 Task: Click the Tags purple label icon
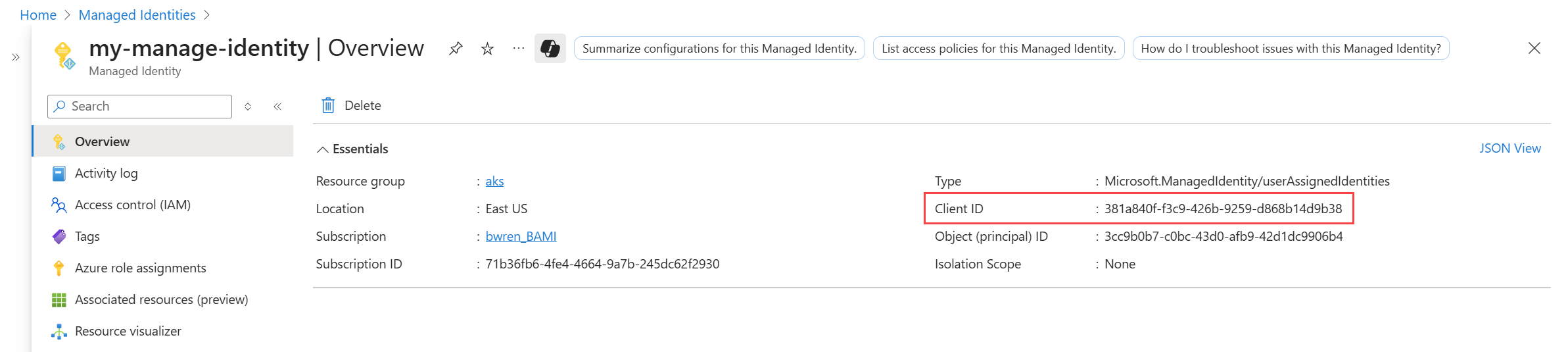click(x=59, y=236)
